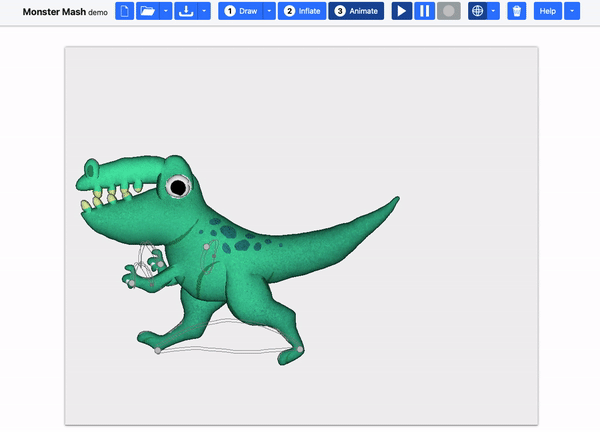This screenshot has width=600, height=432.
Task: Click the gray record button
Action: [449, 11]
